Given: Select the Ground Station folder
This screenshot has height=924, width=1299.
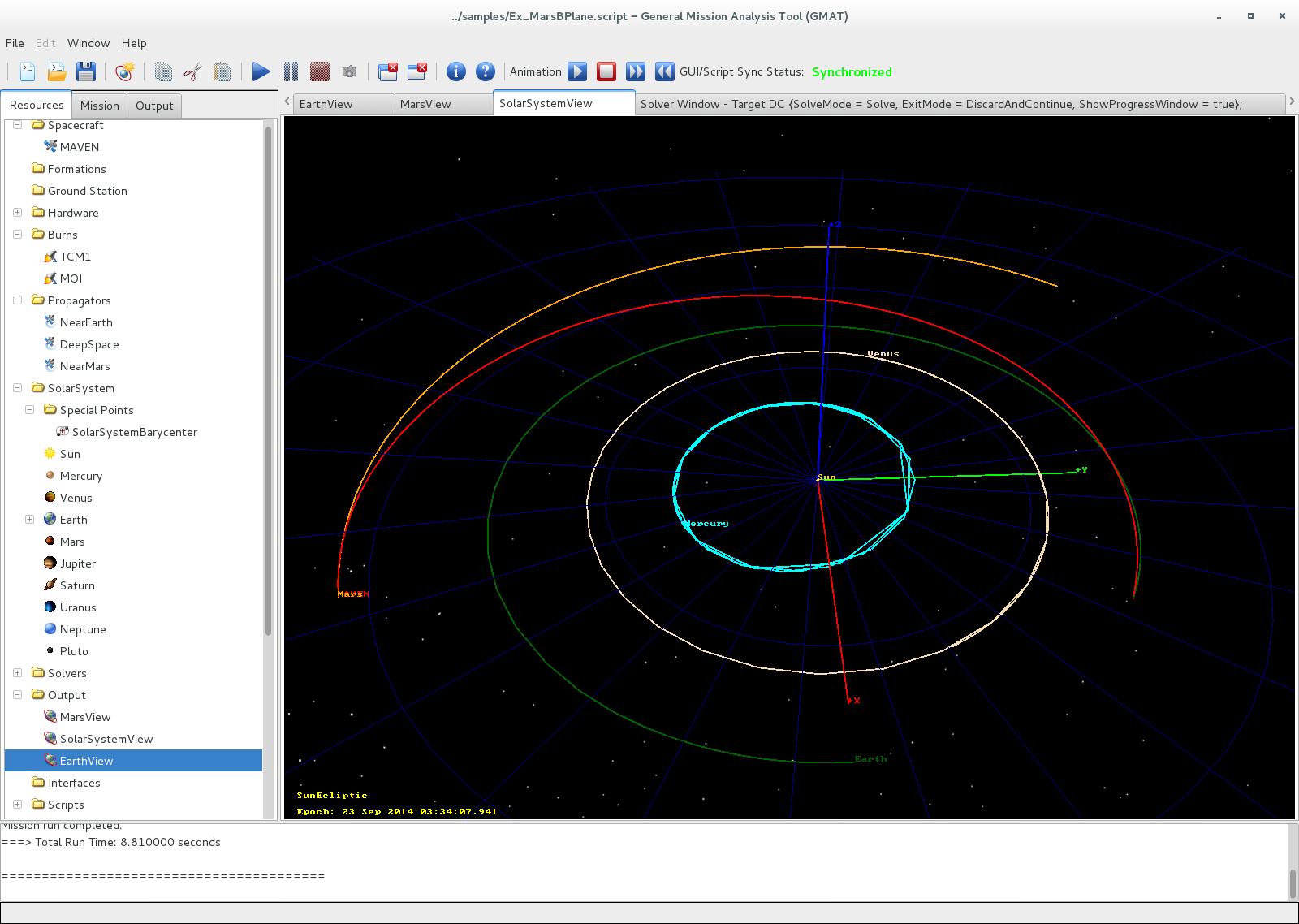Looking at the screenshot, I should coord(88,191).
